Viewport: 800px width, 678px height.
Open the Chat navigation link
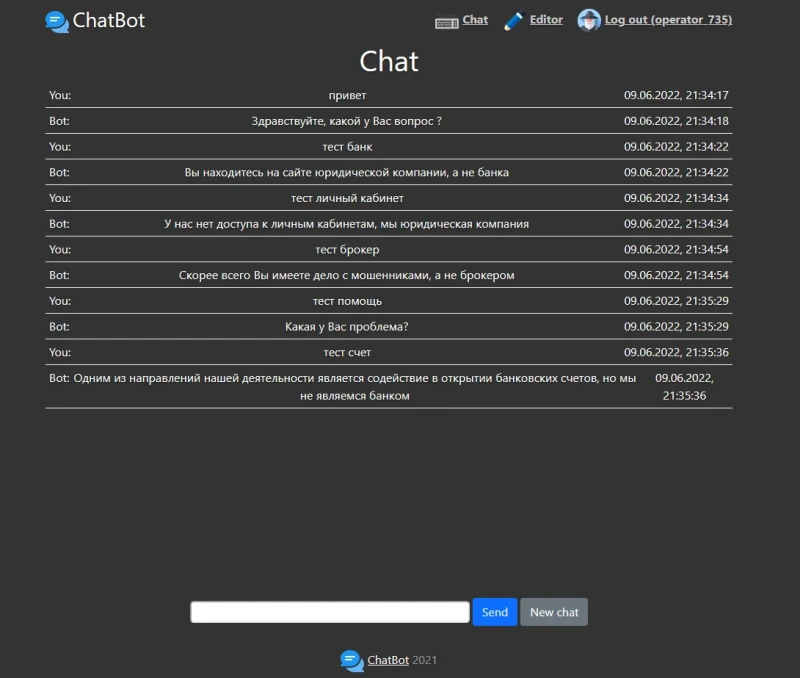(475, 20)
